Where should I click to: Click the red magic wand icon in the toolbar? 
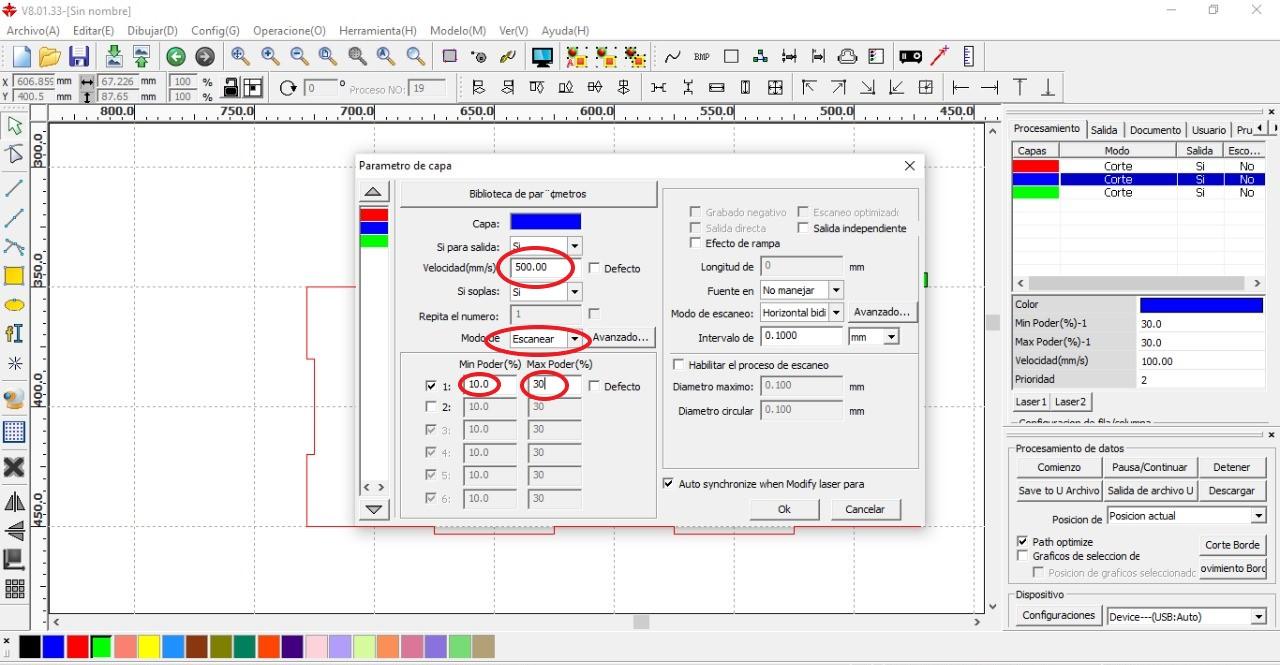point(939,56)
